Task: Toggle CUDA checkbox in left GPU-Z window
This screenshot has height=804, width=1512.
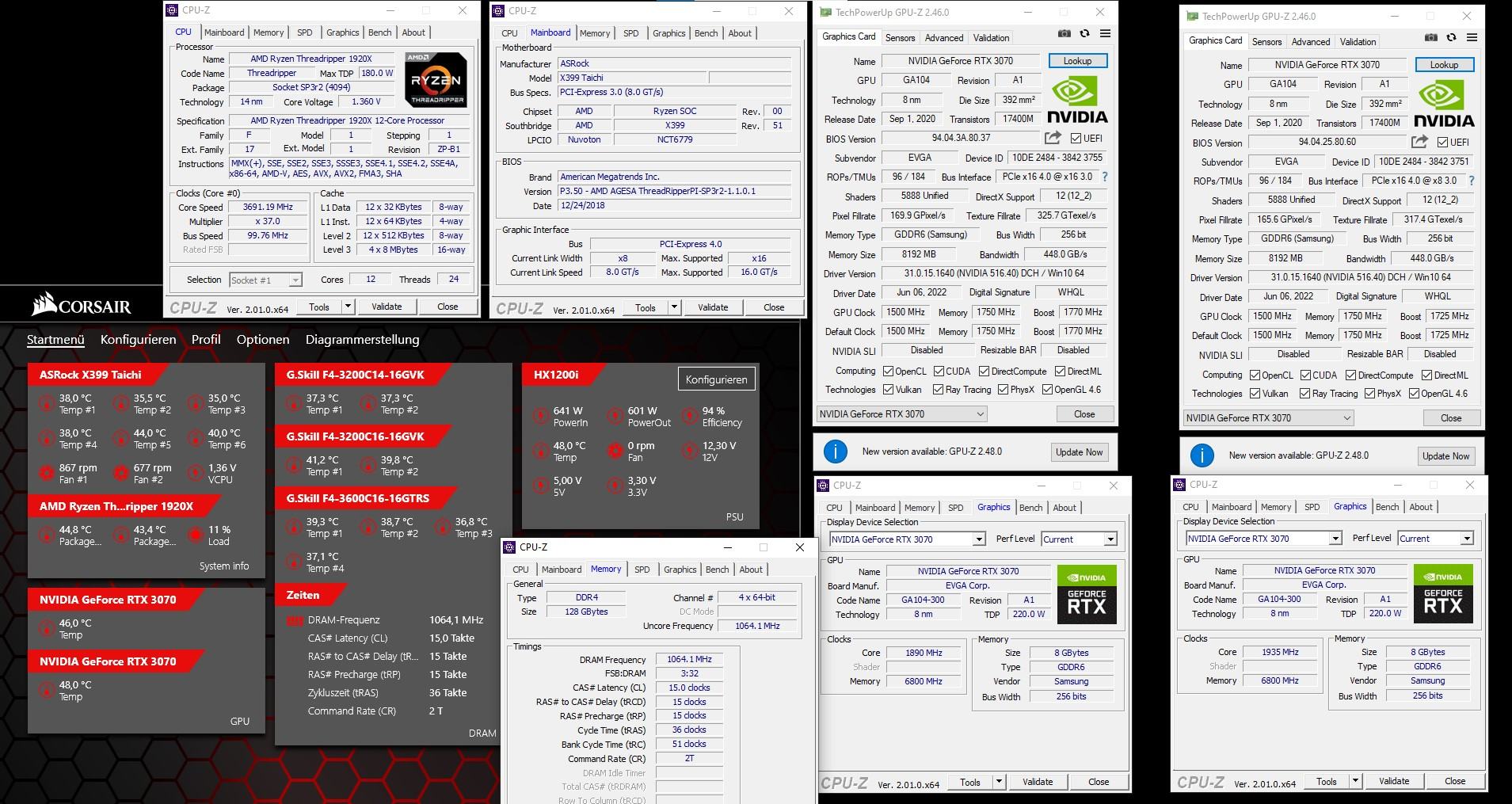Action: coord(939,371)
